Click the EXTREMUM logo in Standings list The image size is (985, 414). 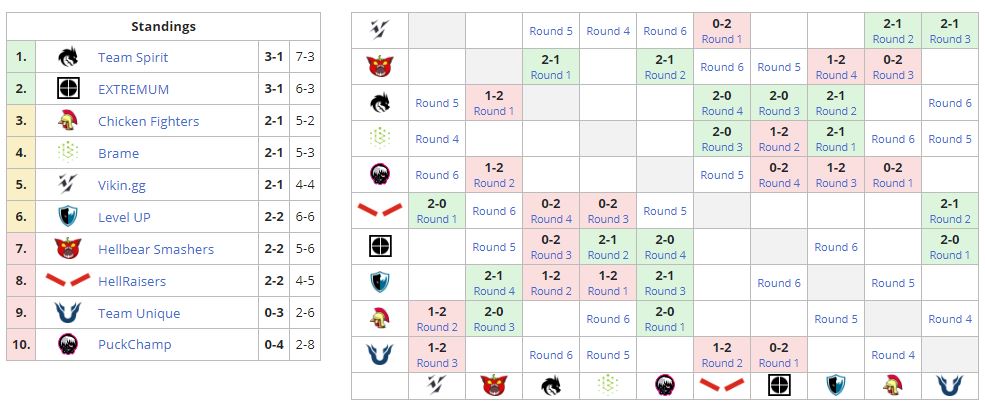click(68, 89)
